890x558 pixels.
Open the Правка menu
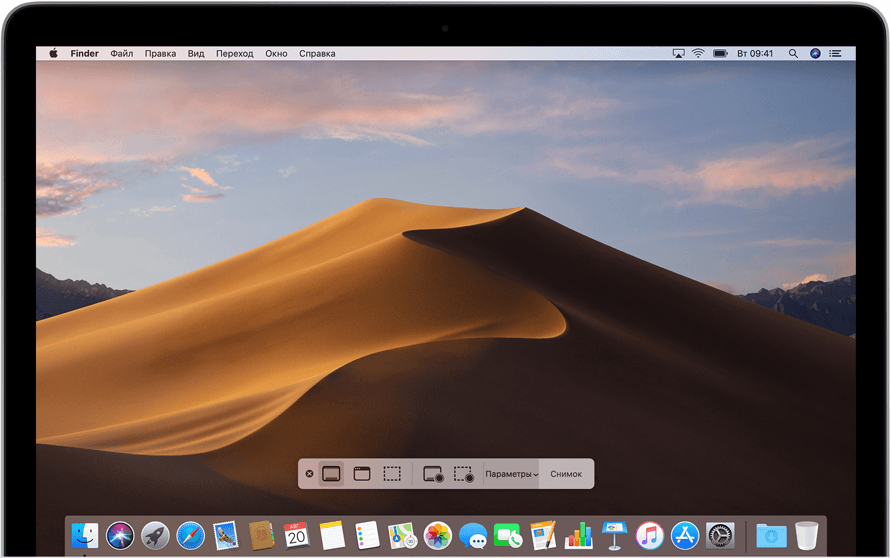(160, 53)
